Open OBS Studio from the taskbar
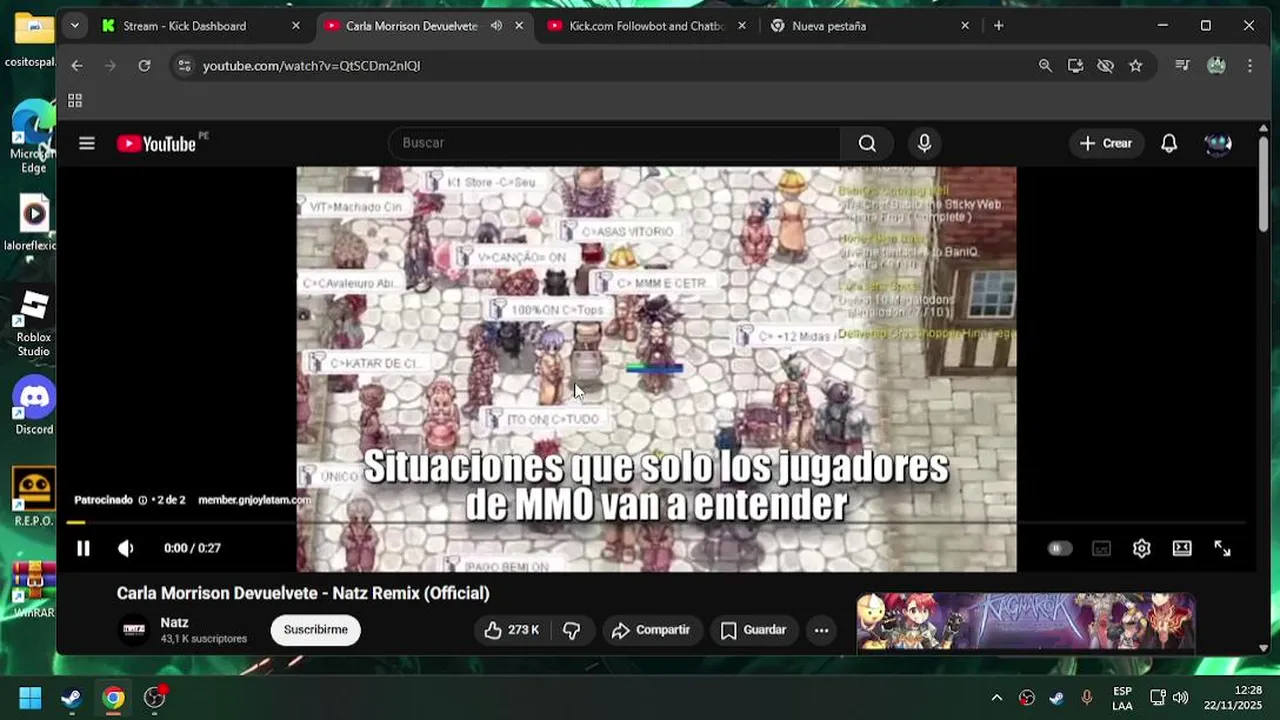Image resolution: width=1280 pixels, height=720 pixels. pos(154,698)
